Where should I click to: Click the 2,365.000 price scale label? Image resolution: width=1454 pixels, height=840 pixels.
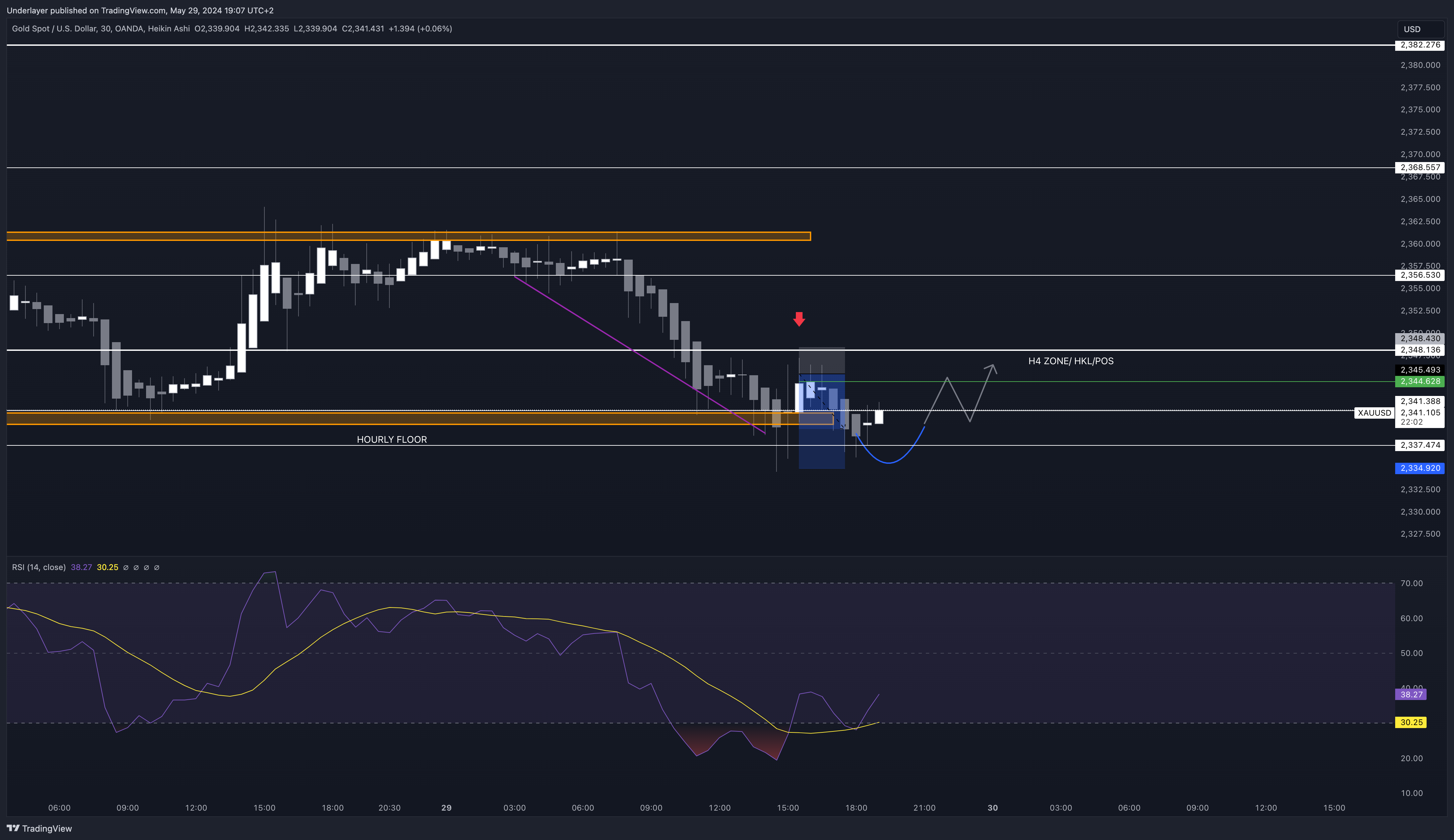1420,199
